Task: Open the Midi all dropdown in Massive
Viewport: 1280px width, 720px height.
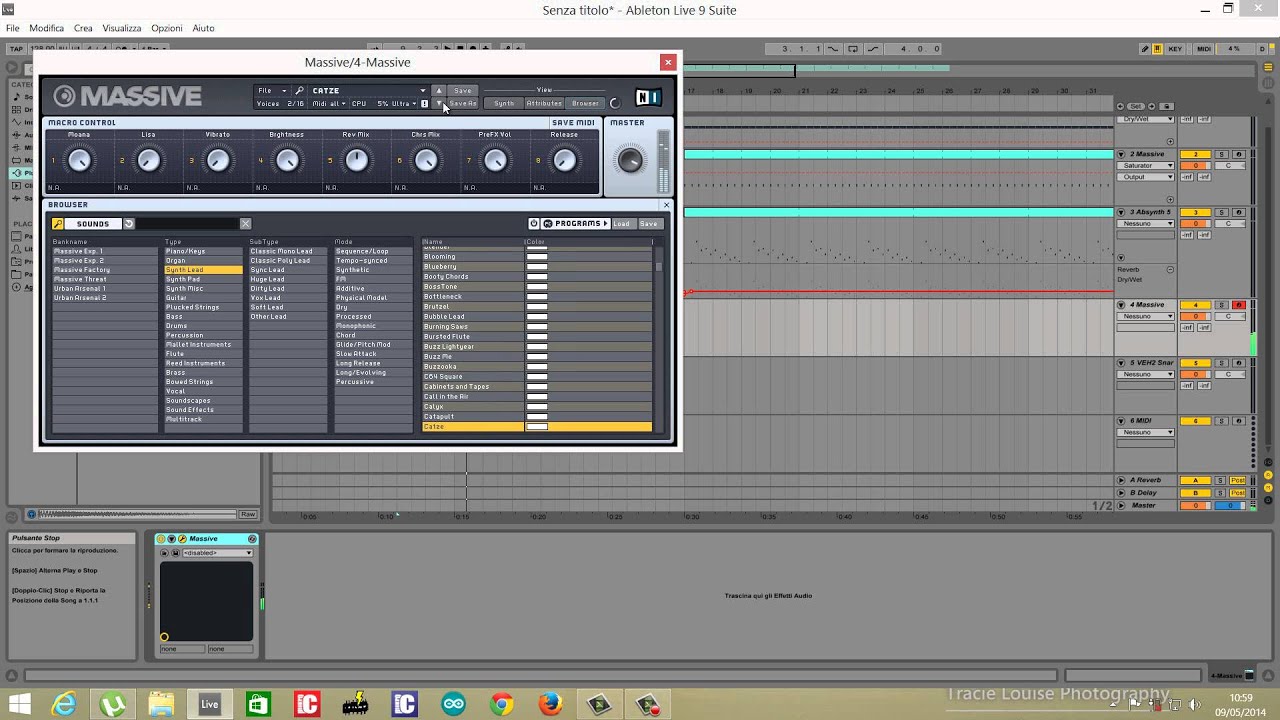Action: tap(329, 103)
